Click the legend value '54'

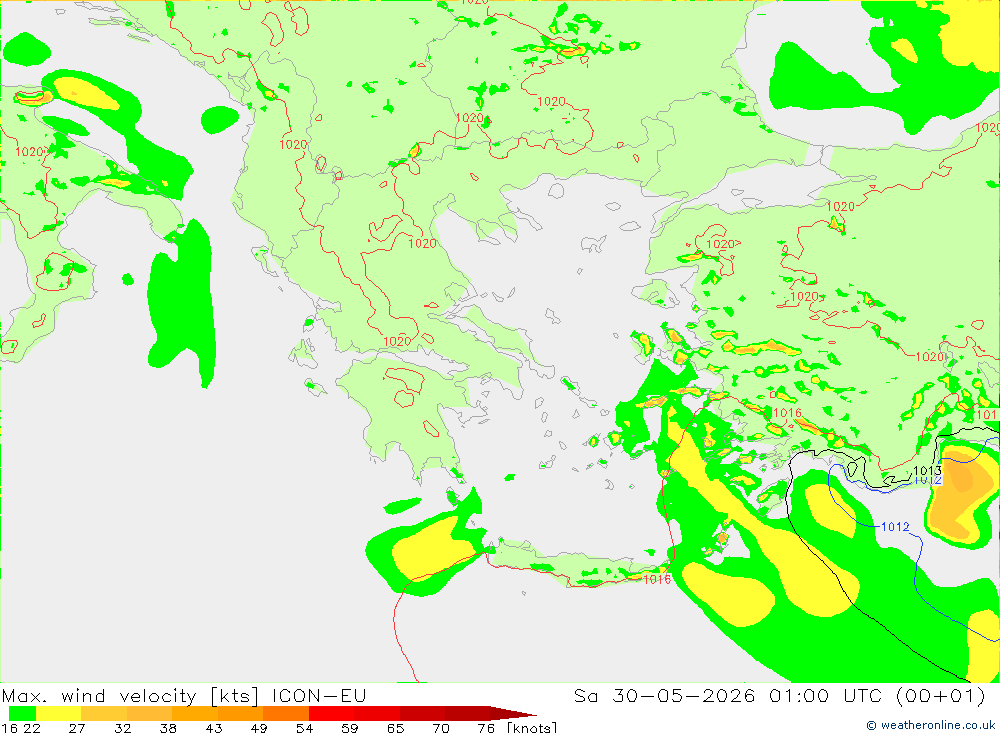304,728
